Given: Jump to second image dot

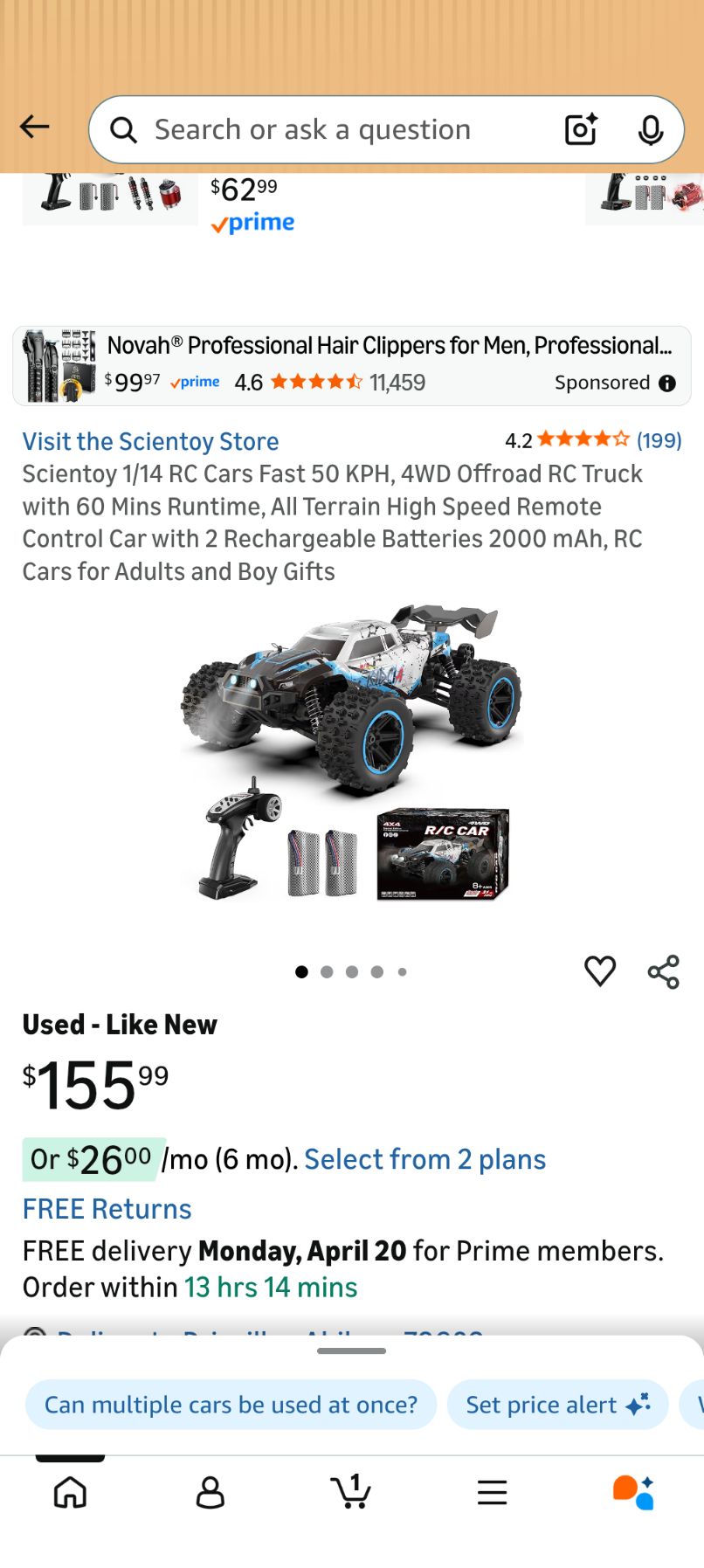Looking at the screenshot, I should coord(327,971).
